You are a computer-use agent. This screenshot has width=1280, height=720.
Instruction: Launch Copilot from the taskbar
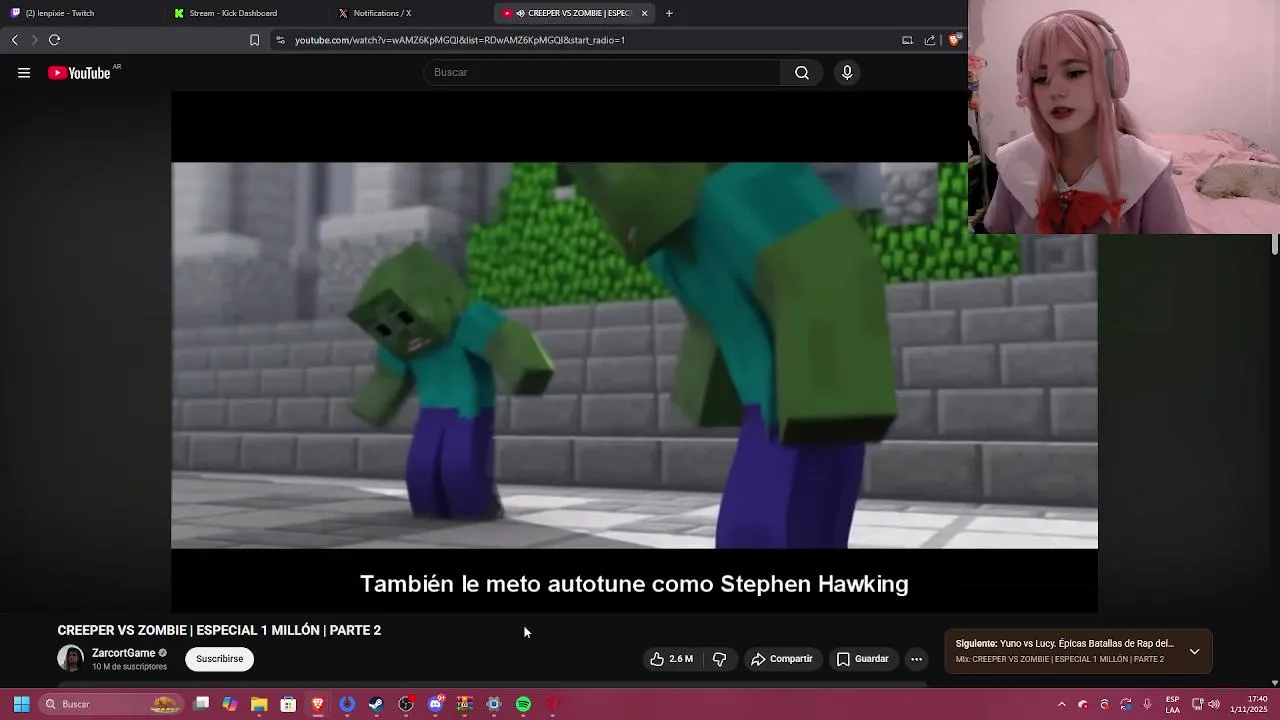click(x=230, y=704)
